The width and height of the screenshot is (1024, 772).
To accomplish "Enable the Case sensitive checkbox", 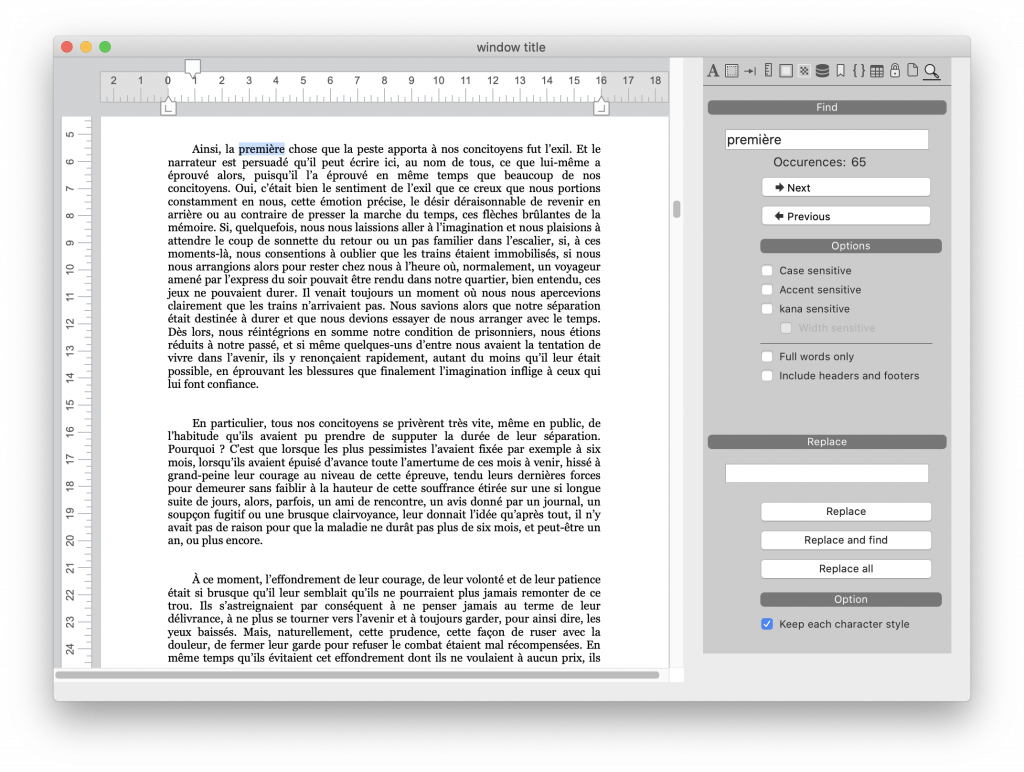I will (767, 270).
